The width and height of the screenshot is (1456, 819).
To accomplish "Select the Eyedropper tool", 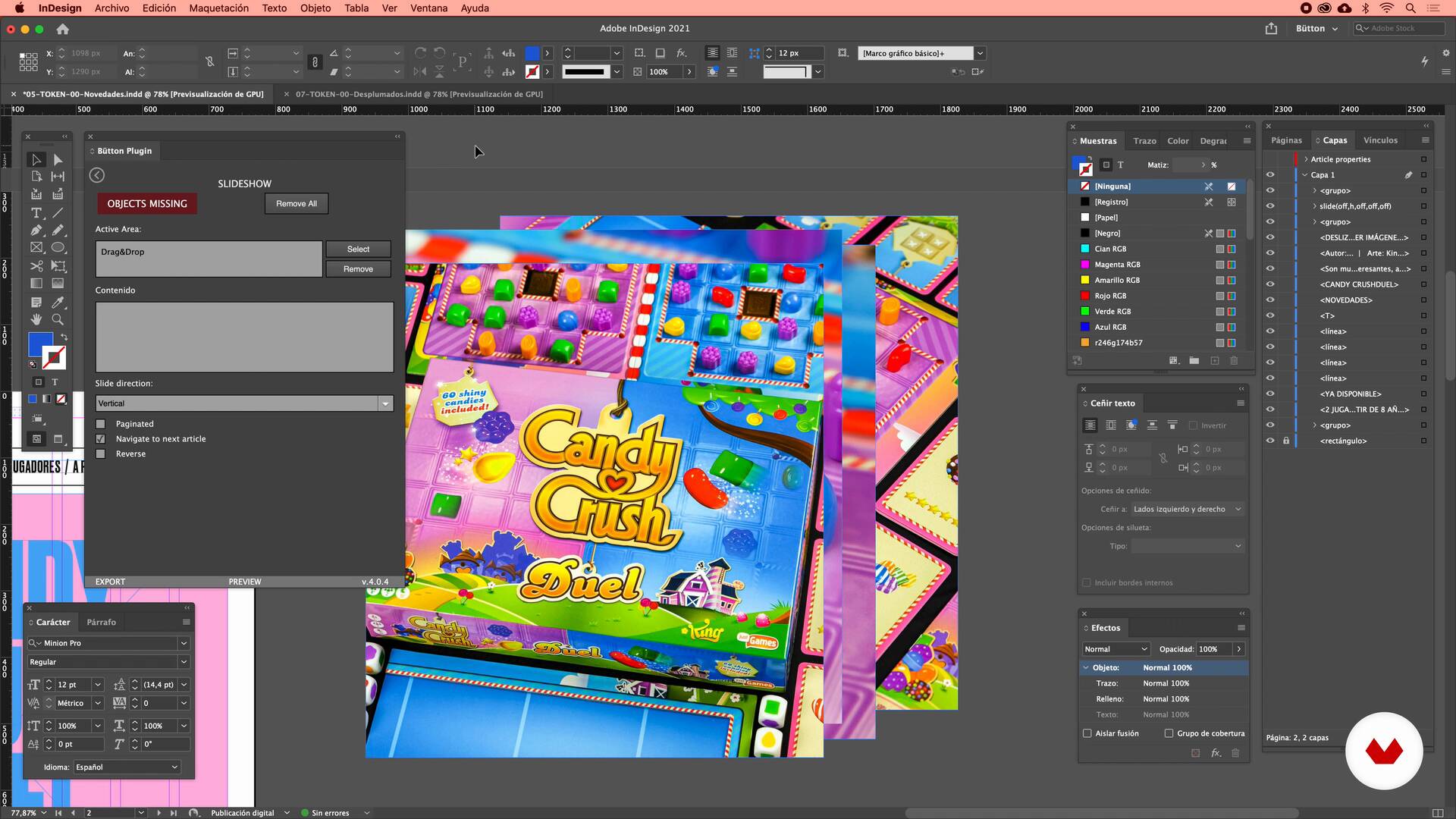I will pyautogui.click(x=58, y=302).
